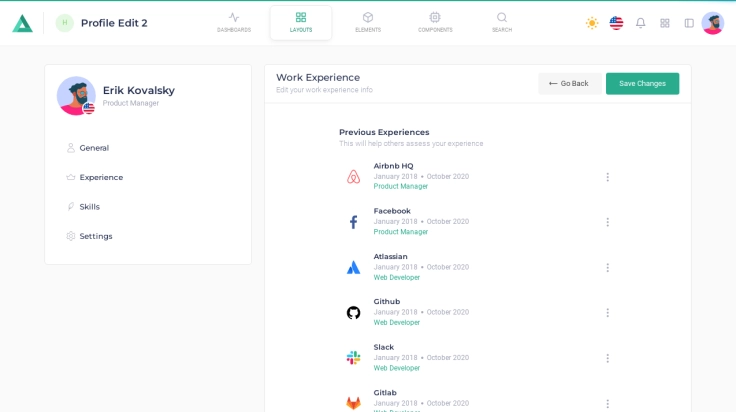This screenshot has height=412, width=736.
Task: Switch to the Dashboards nav tab
Action: click(x=234, y=22)
